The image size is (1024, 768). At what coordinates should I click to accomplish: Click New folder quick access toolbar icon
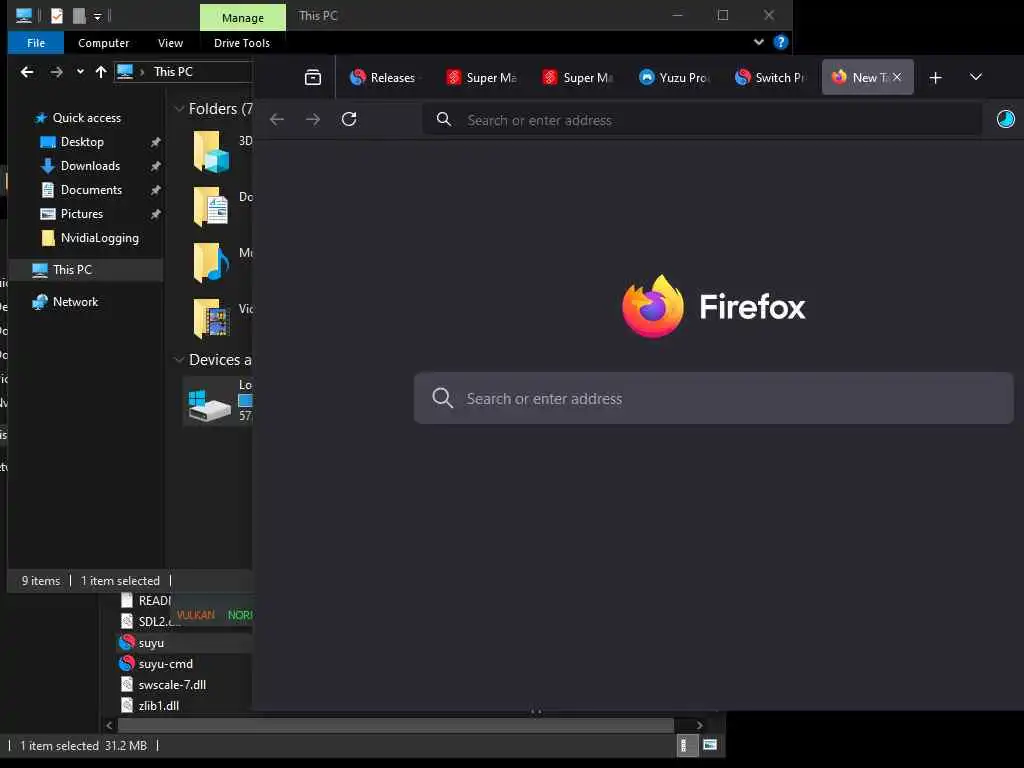79,15
